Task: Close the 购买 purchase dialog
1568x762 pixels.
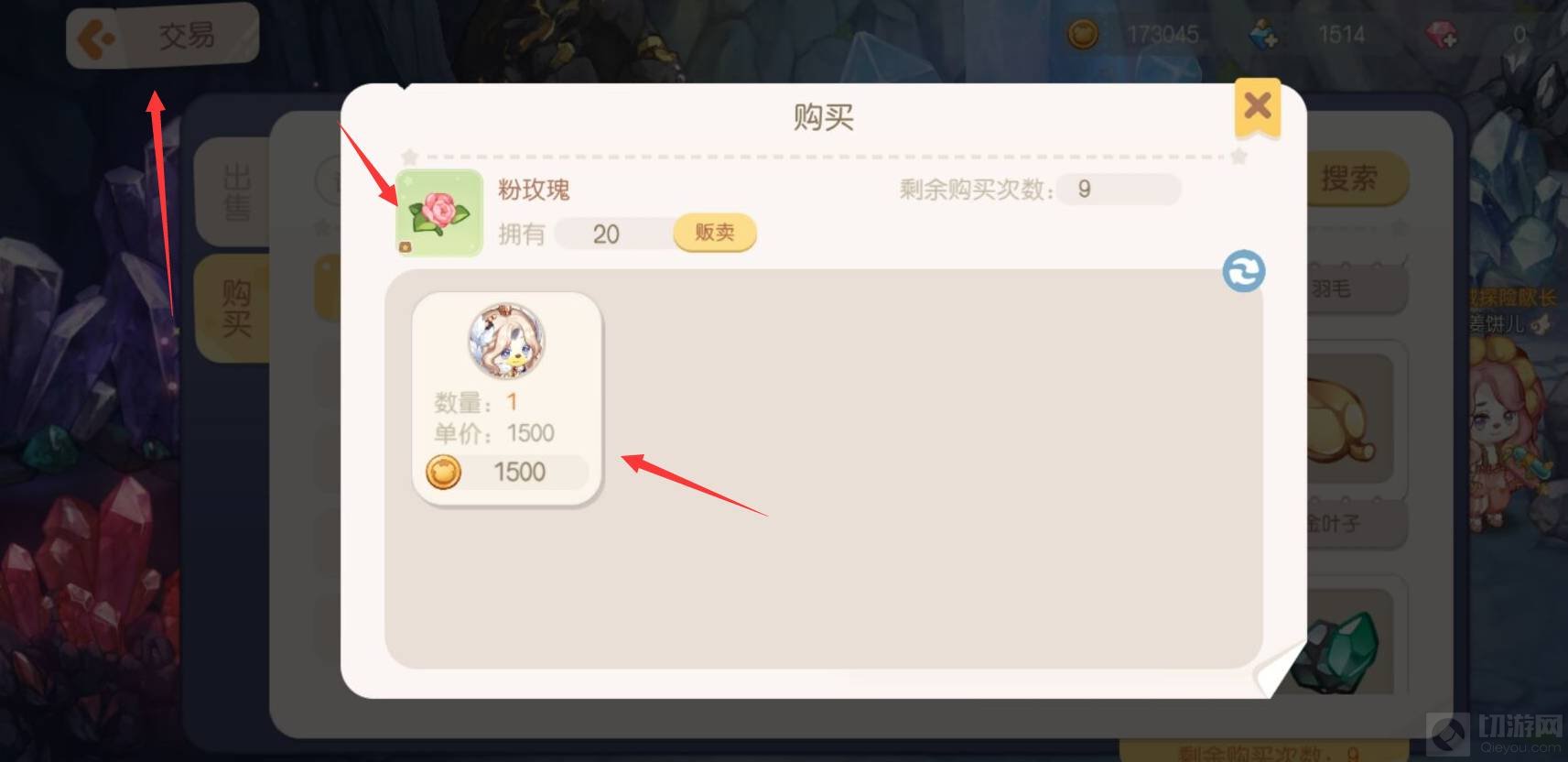Action: 1258,108
